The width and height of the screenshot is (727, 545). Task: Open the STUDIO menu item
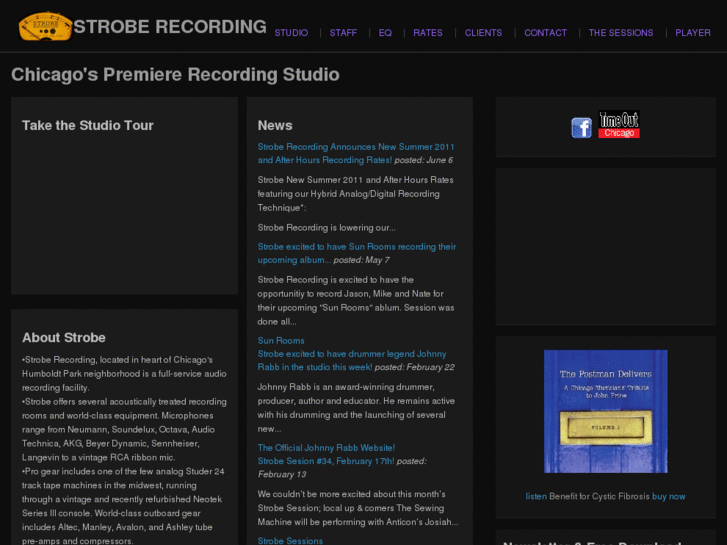pos(291,33)
